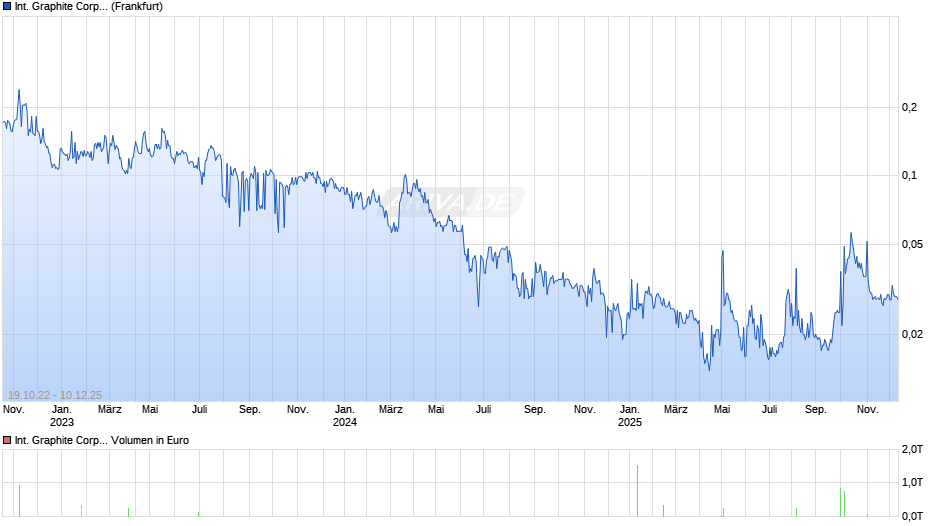Click the first 'März' label after Jan. 2023
940x526 pixels.
(x=110, y=410)
